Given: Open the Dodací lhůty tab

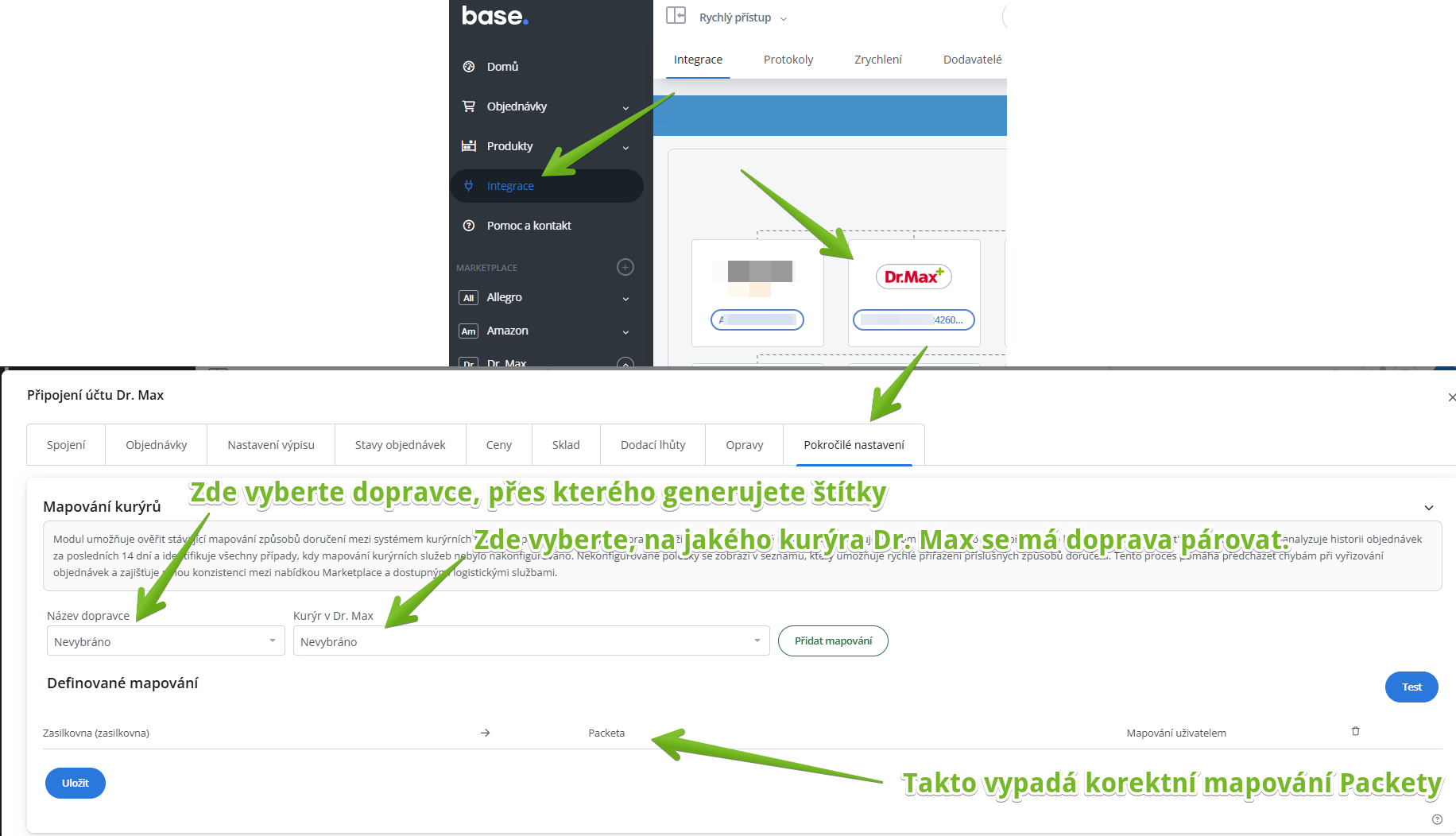Looking at the screenshot, I should [x=652, y=445].
